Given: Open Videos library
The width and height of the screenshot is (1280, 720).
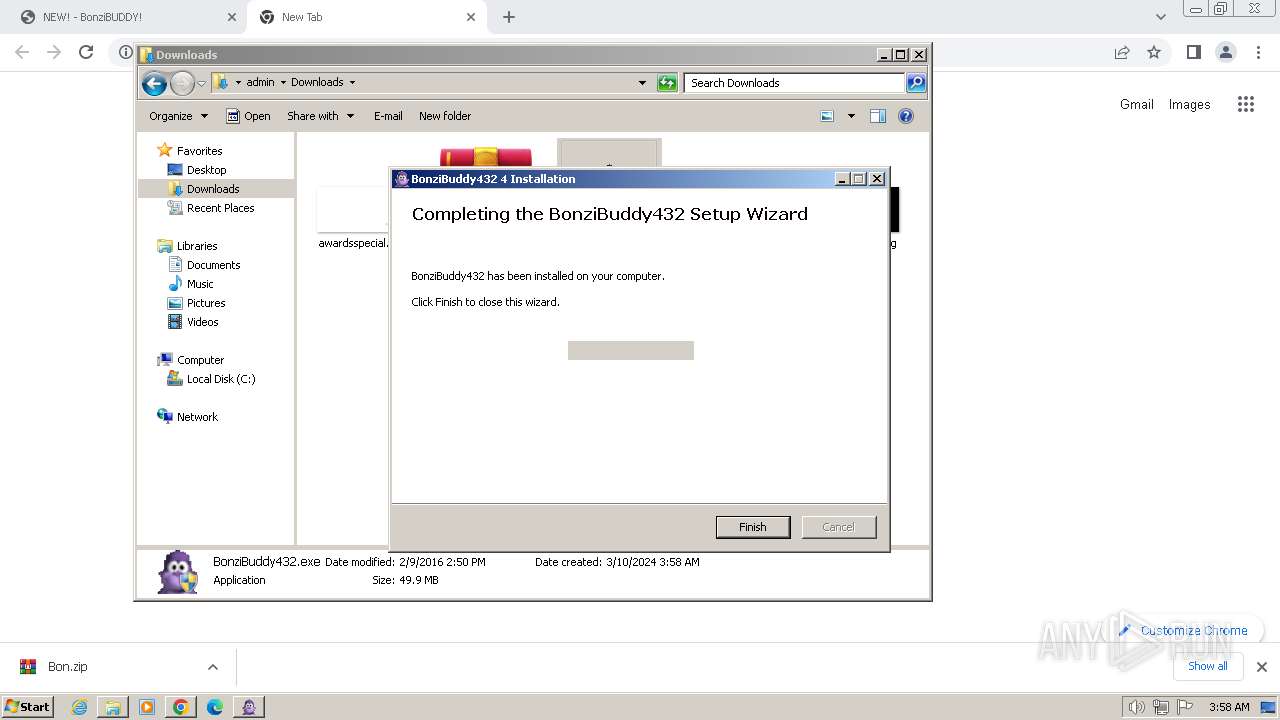Looking at the screenshot, I should coord(202,322).
